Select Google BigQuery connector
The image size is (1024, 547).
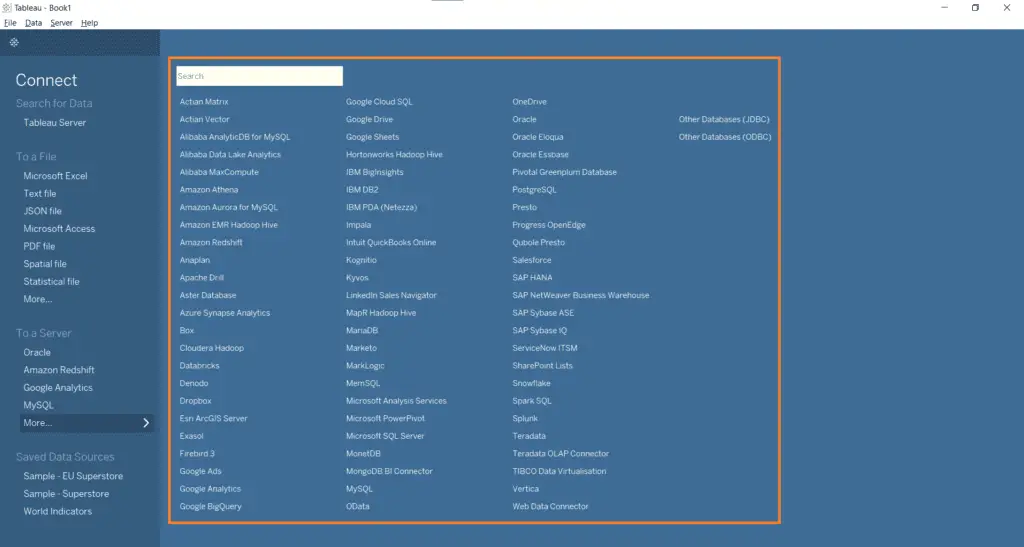tap(210, 507)
